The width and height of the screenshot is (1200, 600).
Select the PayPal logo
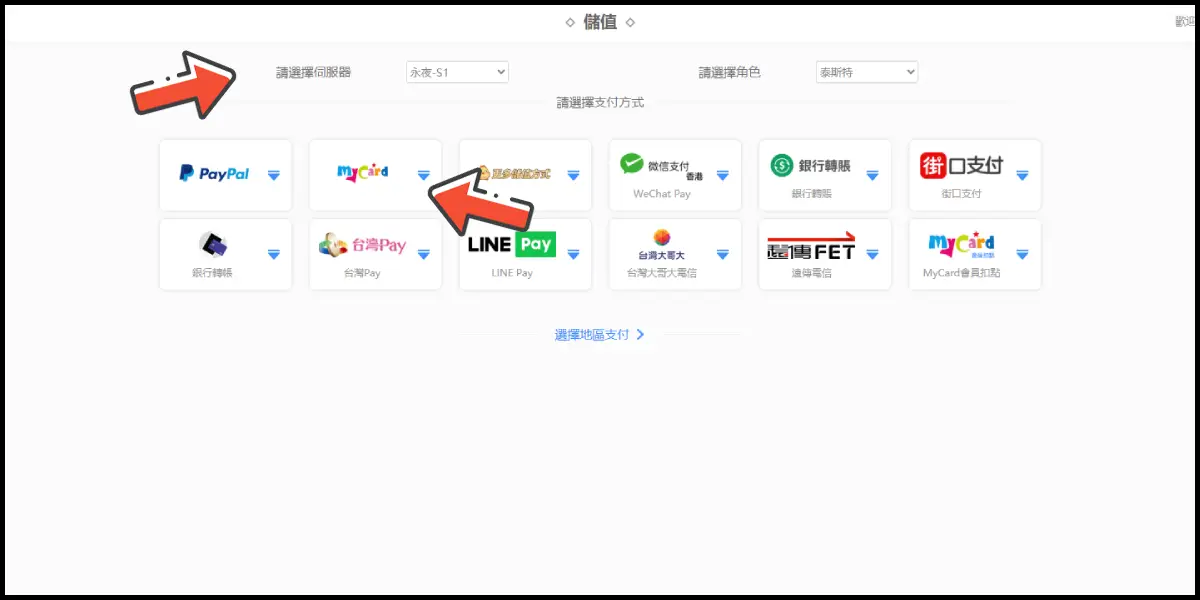pos(214,173)
